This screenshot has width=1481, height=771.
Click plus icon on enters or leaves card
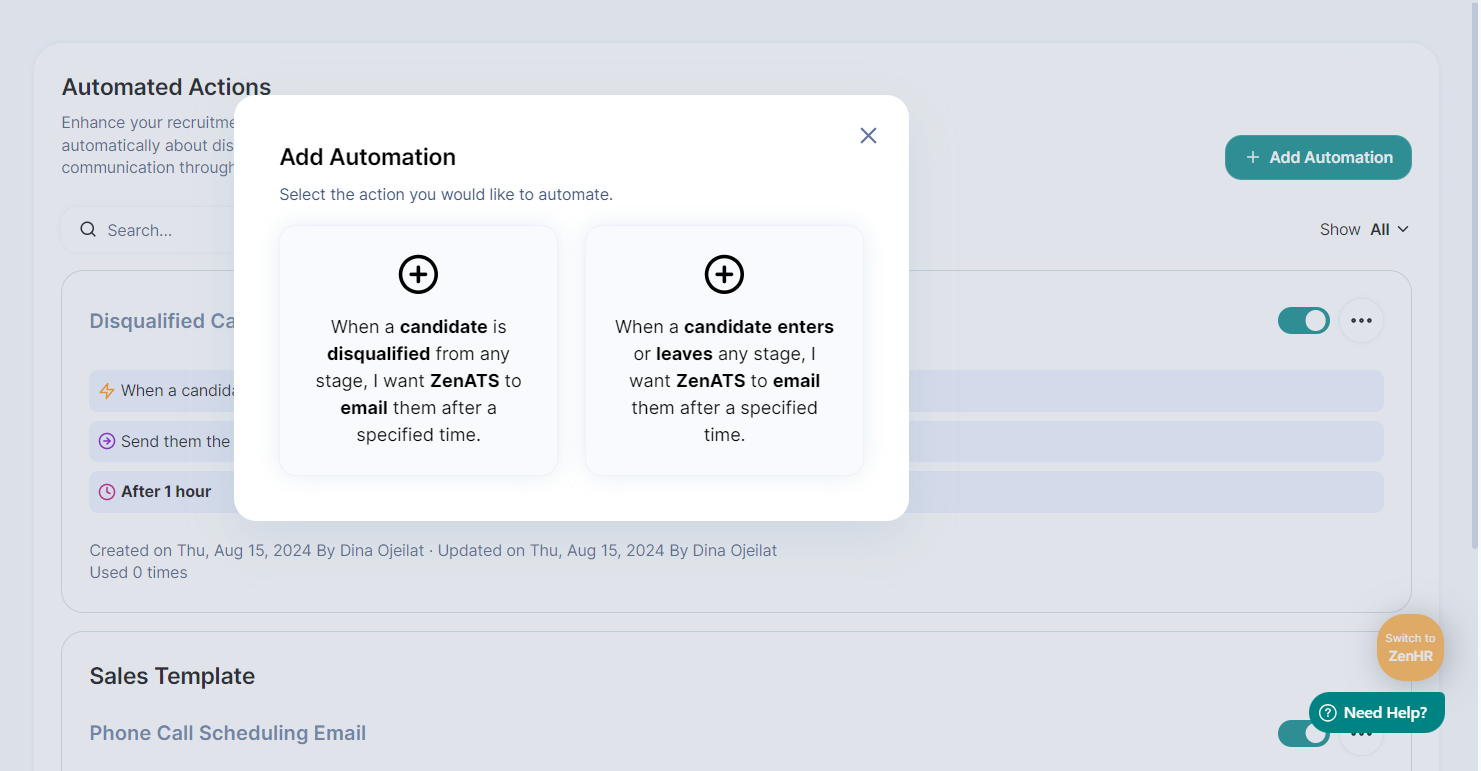(x=724, y=274)
